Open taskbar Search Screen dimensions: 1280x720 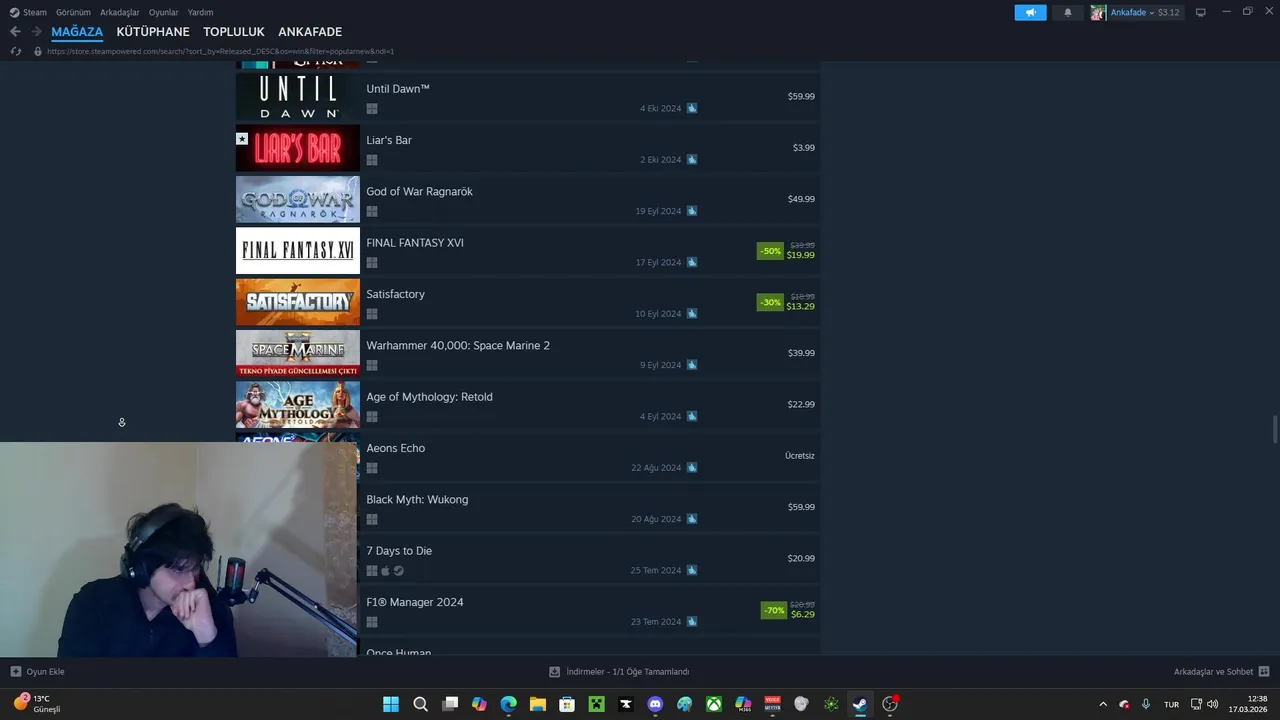tap(421, 704)
